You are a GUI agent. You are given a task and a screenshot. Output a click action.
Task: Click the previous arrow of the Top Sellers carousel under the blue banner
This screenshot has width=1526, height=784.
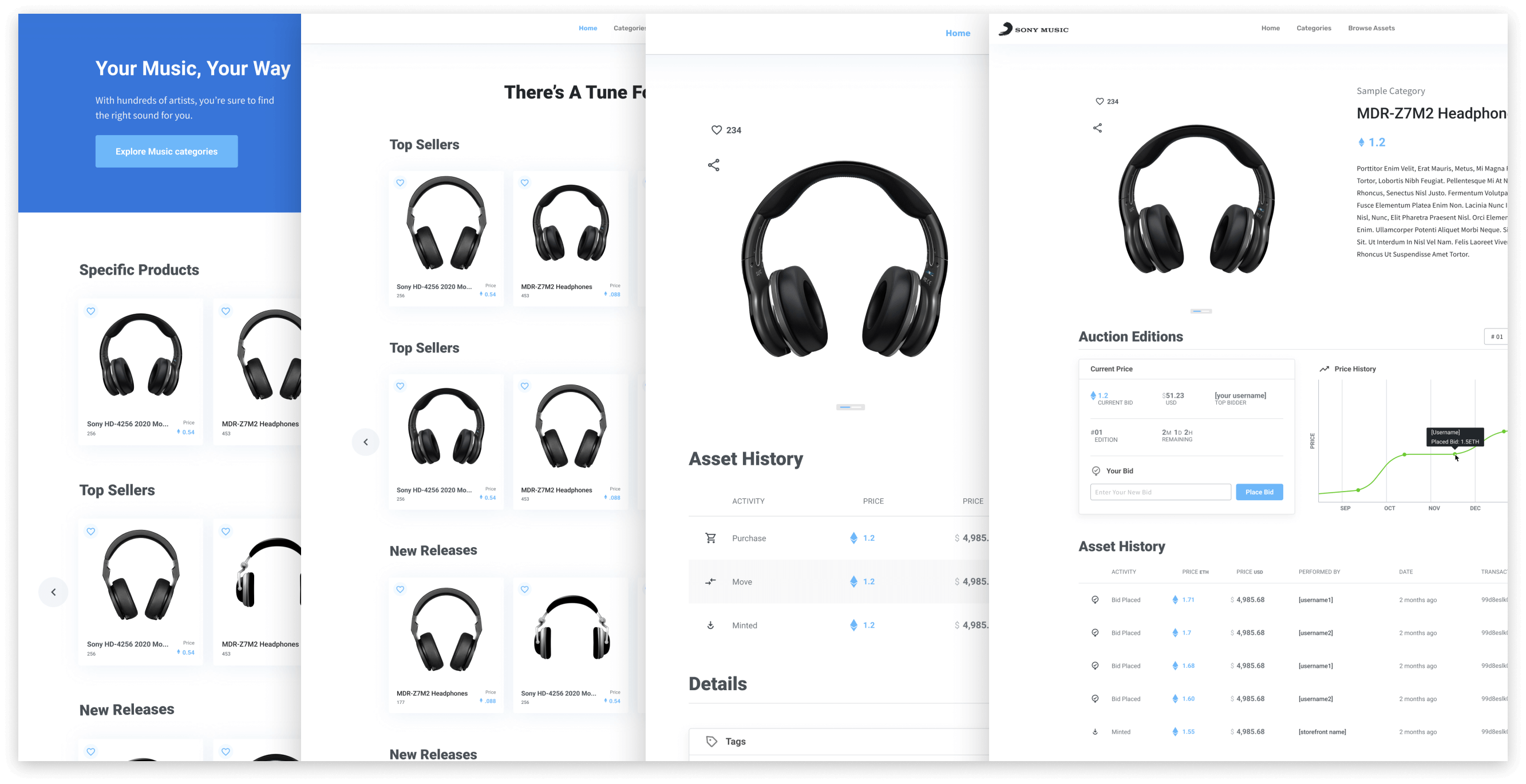click(53, 592)
